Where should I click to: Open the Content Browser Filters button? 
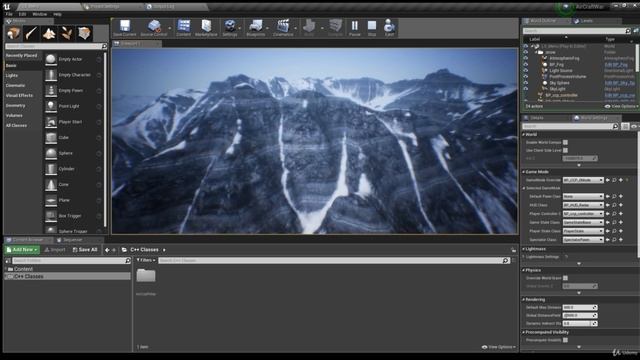click(x=146, y=260)
